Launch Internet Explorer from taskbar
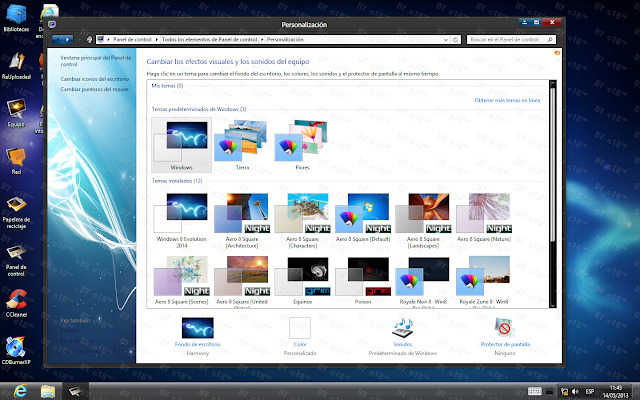The width and height of the screenshot is (640, 400). click(x=19, y=391)
